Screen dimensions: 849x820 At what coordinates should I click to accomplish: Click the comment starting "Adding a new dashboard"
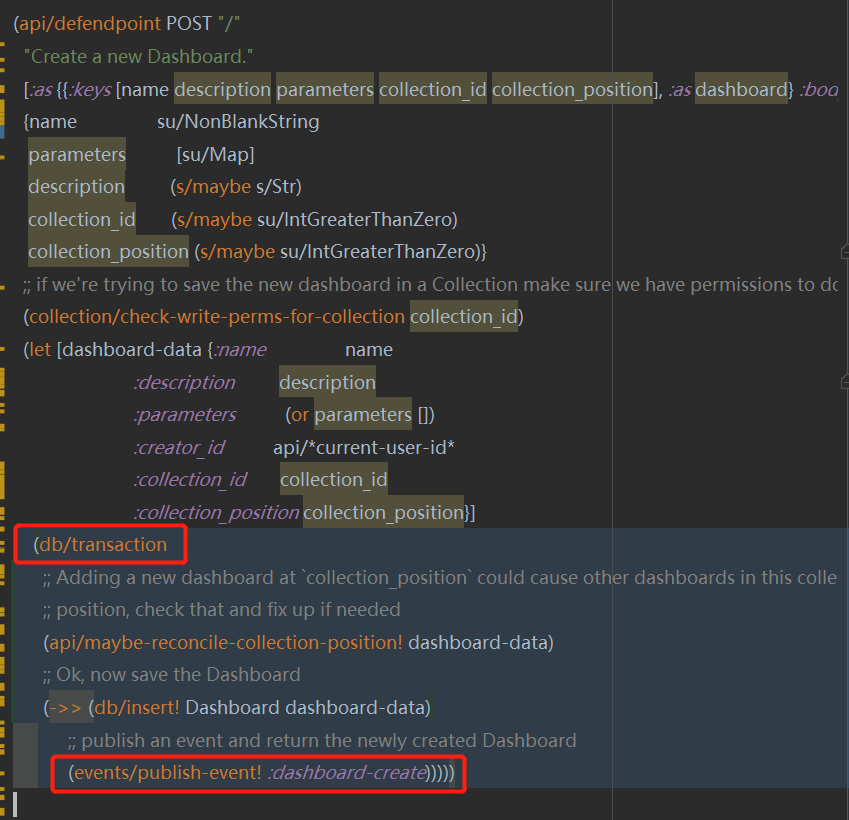pyautogui.click(x=440, y=577)
